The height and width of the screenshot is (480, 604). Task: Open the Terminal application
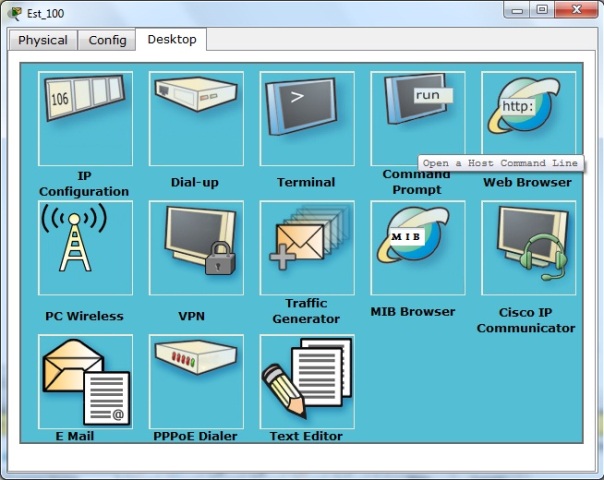(x=307, y=118)
